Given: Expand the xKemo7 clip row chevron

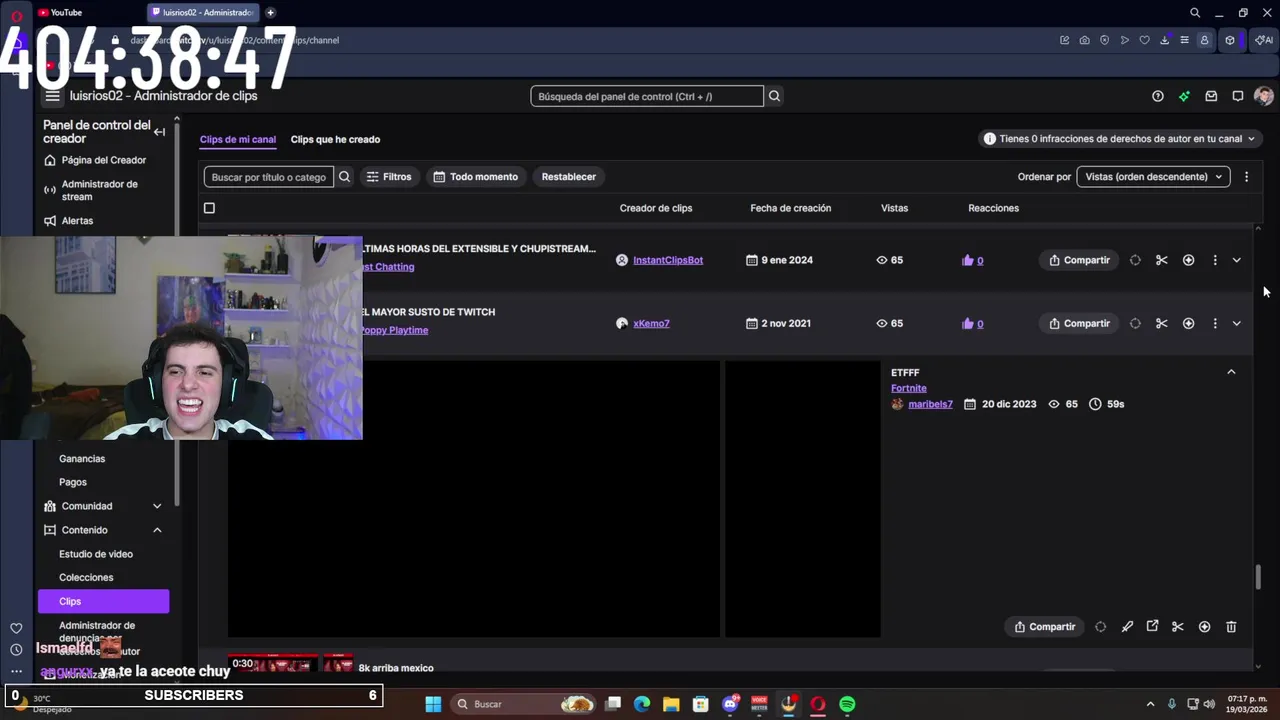Looking at the screenshot, I should pyautogui.click(x=1237, y=323).
